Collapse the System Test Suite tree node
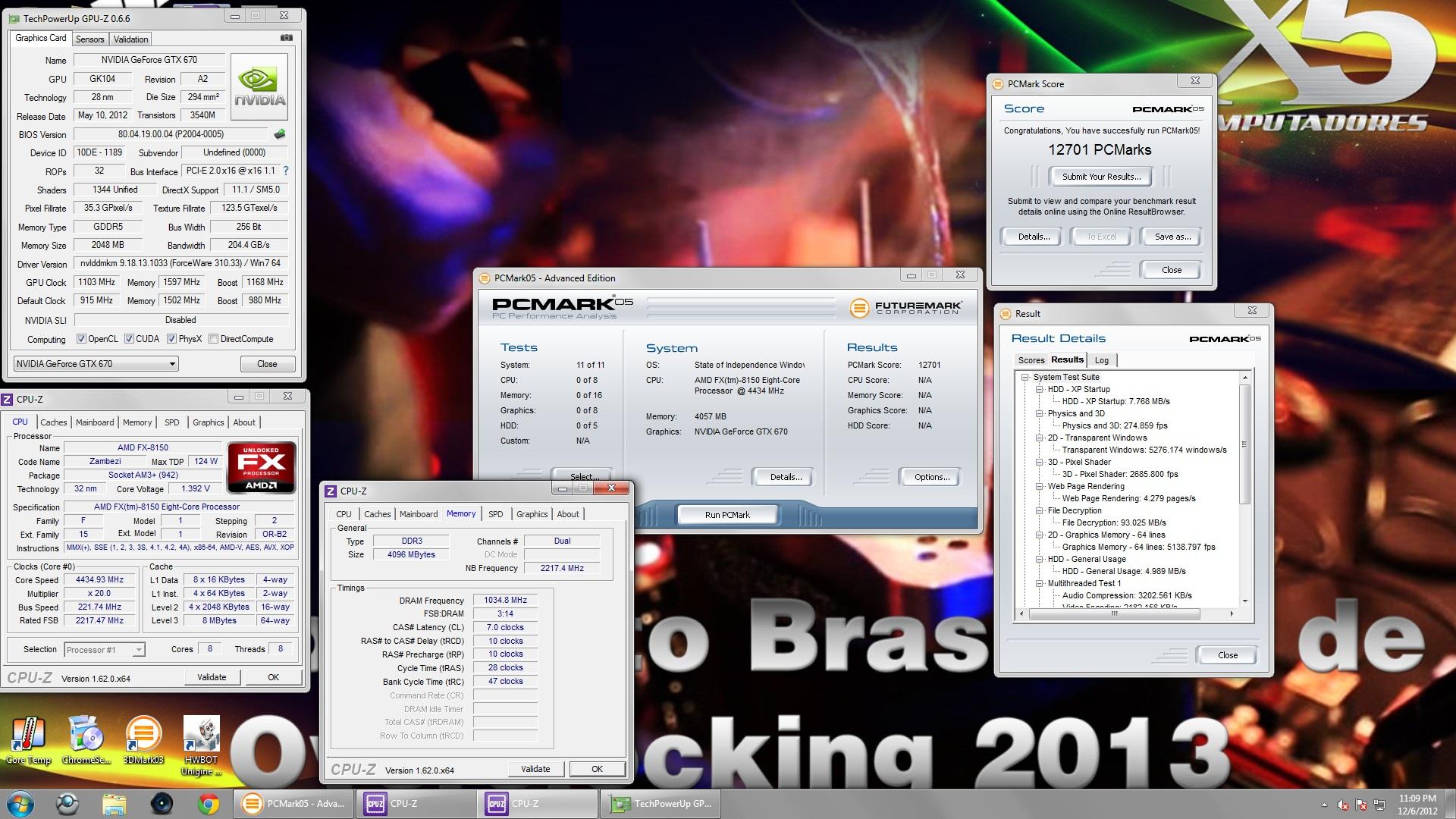 pos(1025,377)
